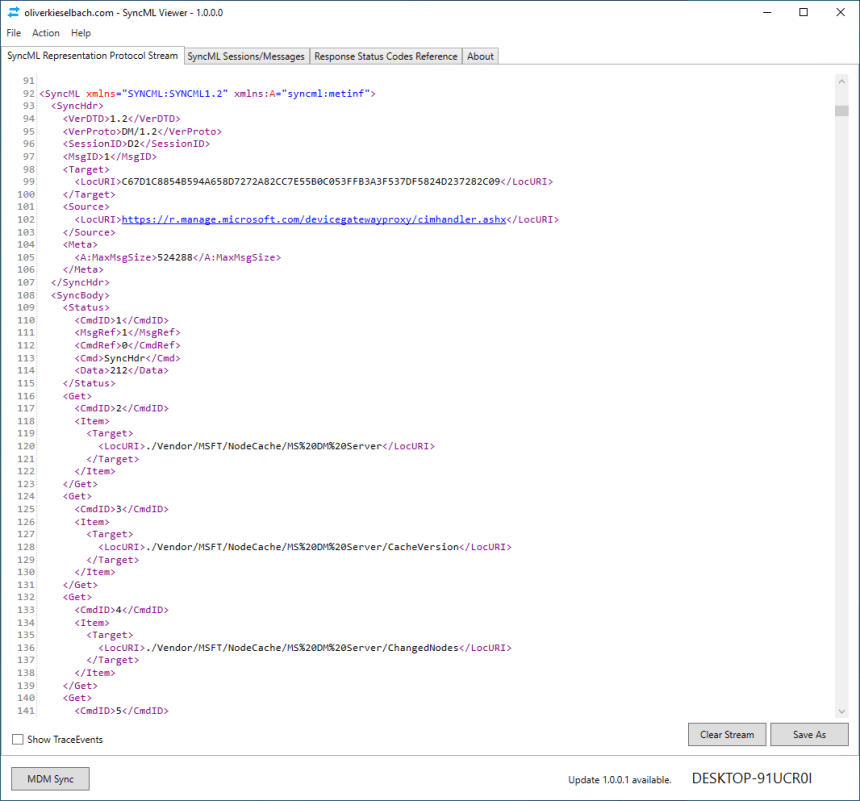
Task: Open the File menu
Action: point(13,33)
